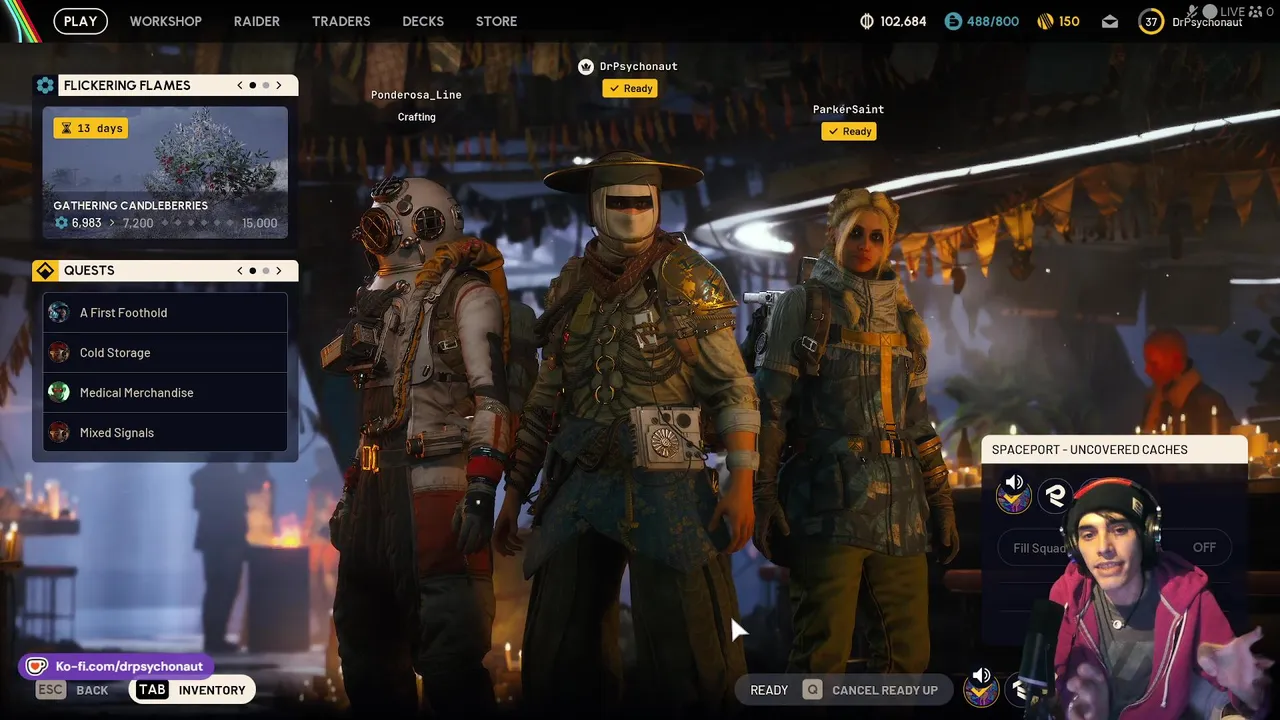Screen dimensions: 1280x720
Task: Select the first Flickering Flames page dot
Action: pyautogui.click(x=252, y=85)
